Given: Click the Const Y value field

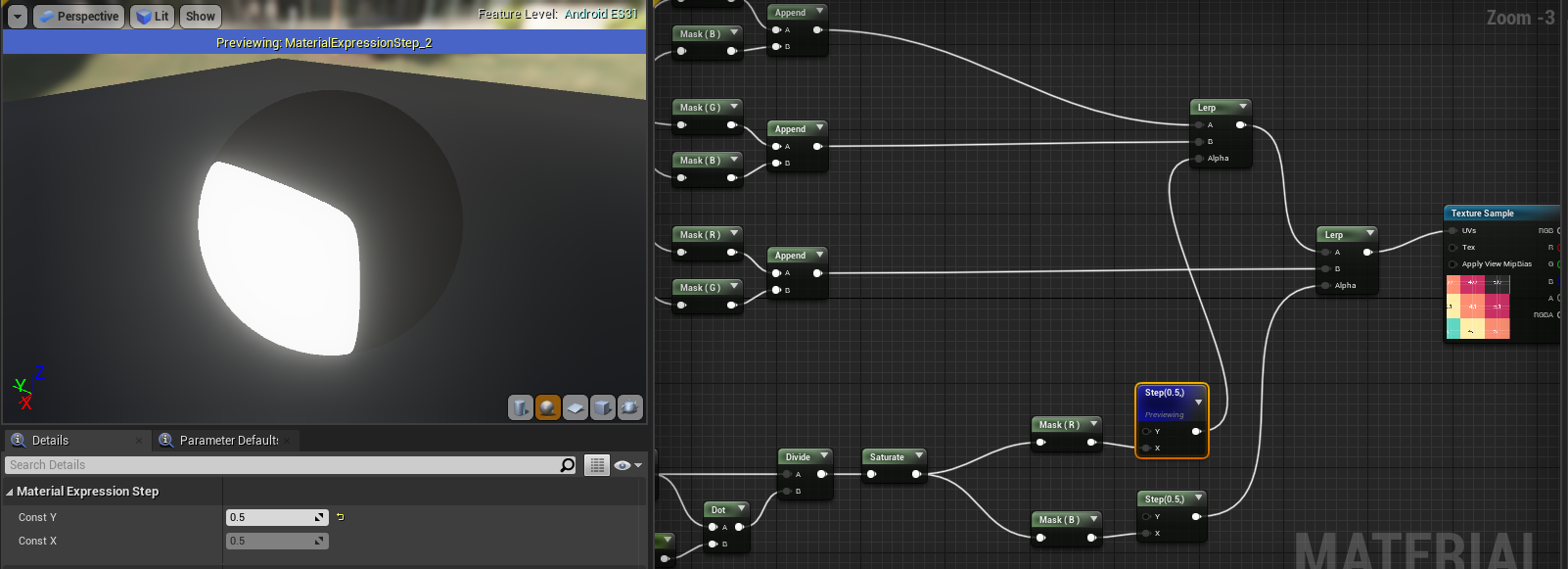Looking at the screenshot, I should click(x=269, y=517).
